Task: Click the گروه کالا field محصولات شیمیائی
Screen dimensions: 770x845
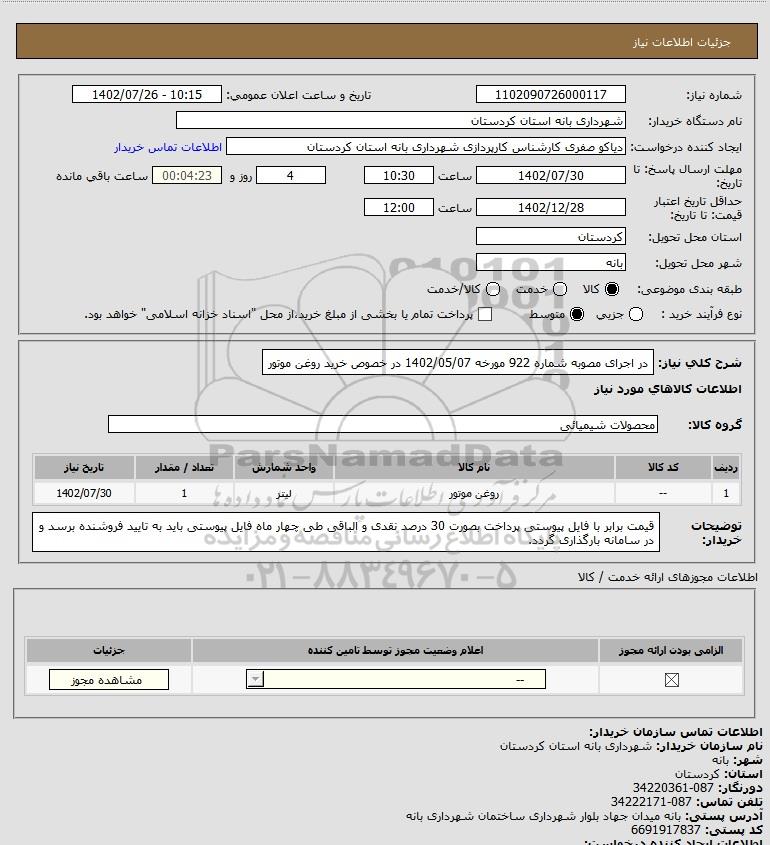Action: coord(383,425)
